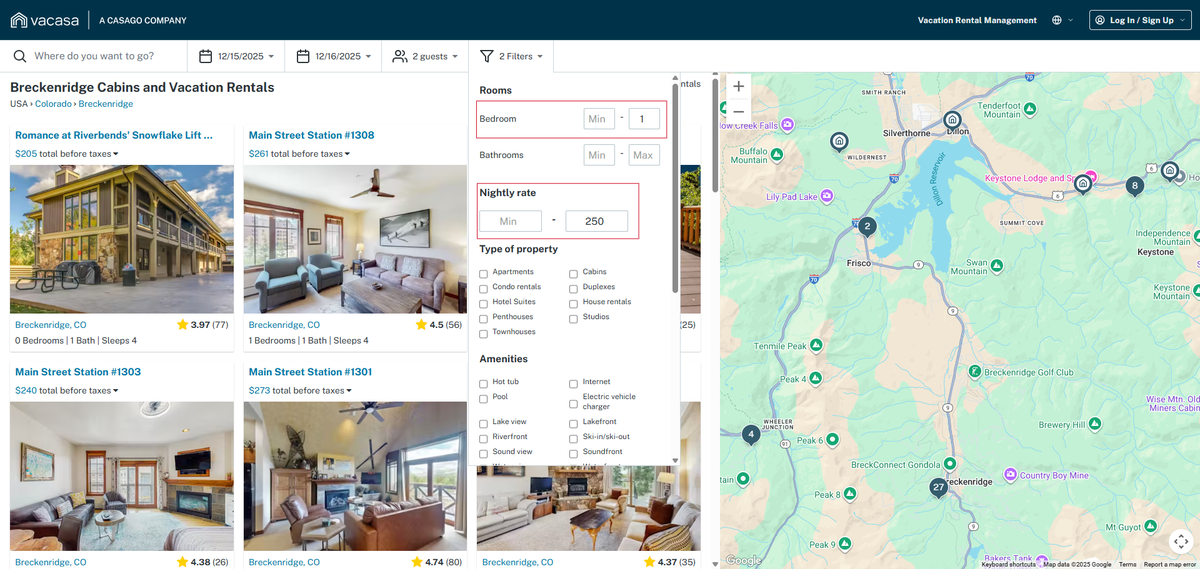Viewport: 1200px width, 569px height.
Task: Zoom in on the map
Action: (x=738, y=87)
